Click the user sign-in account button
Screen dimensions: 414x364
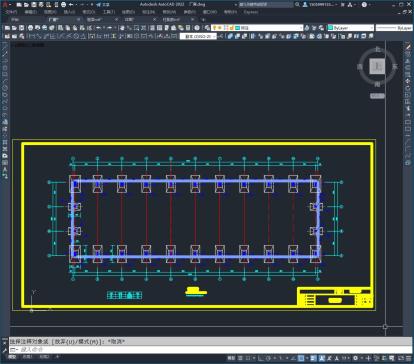(320, 5)
